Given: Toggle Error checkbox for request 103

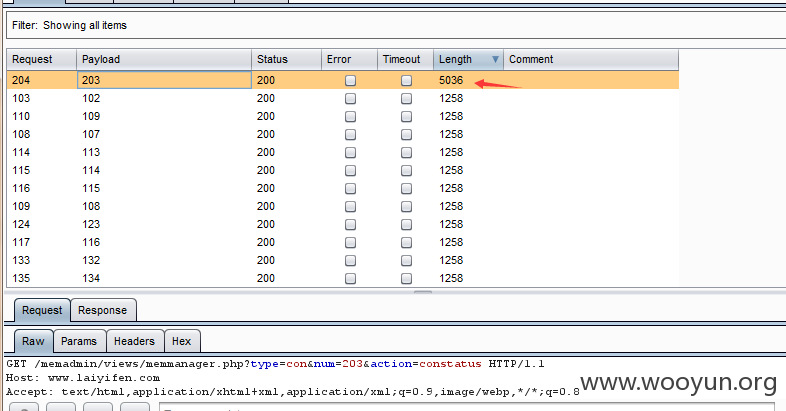Looking at the screenshot, I should 350,98.
